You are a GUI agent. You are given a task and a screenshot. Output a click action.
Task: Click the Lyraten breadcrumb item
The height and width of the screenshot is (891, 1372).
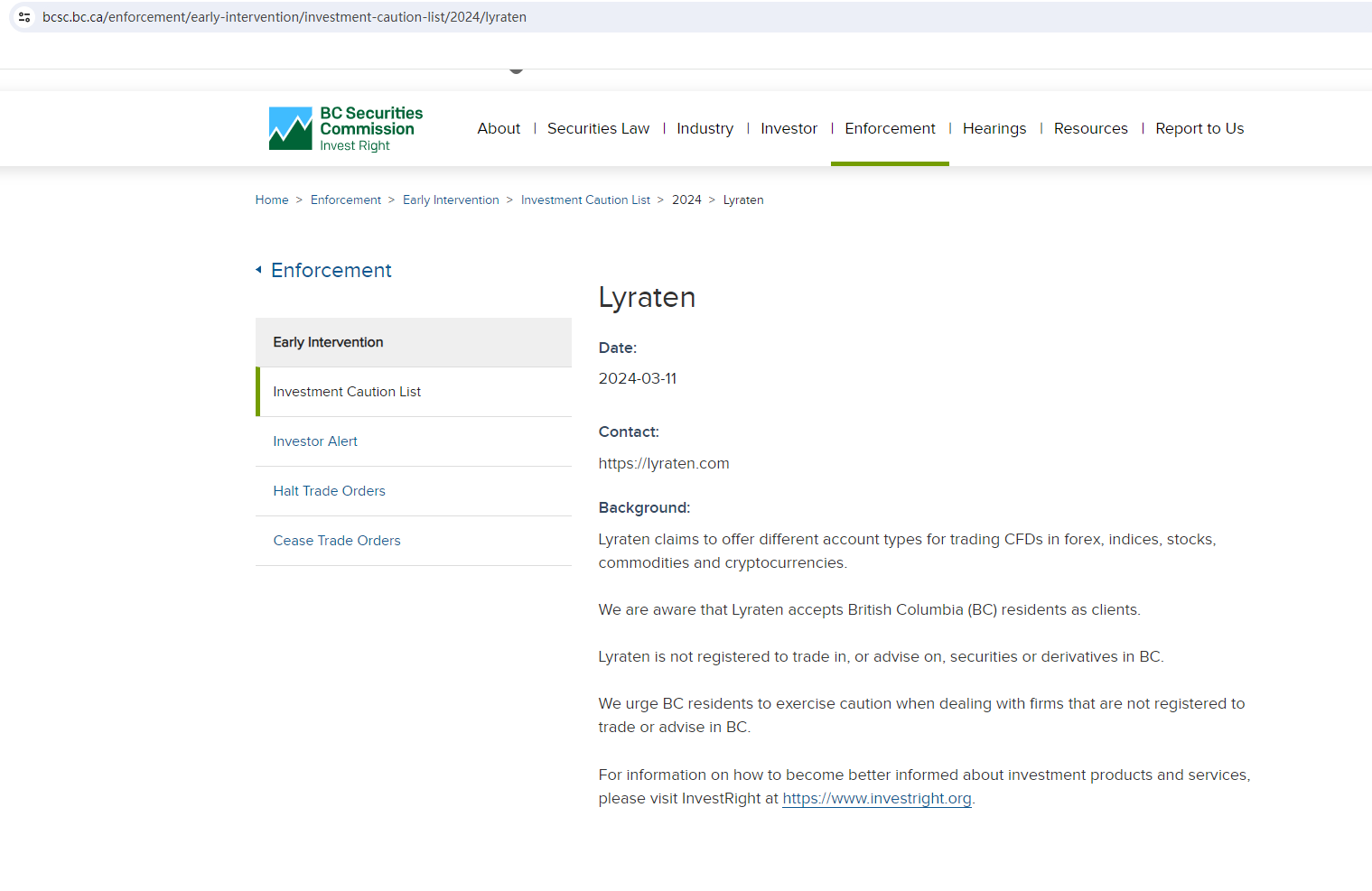pos(743,200)
